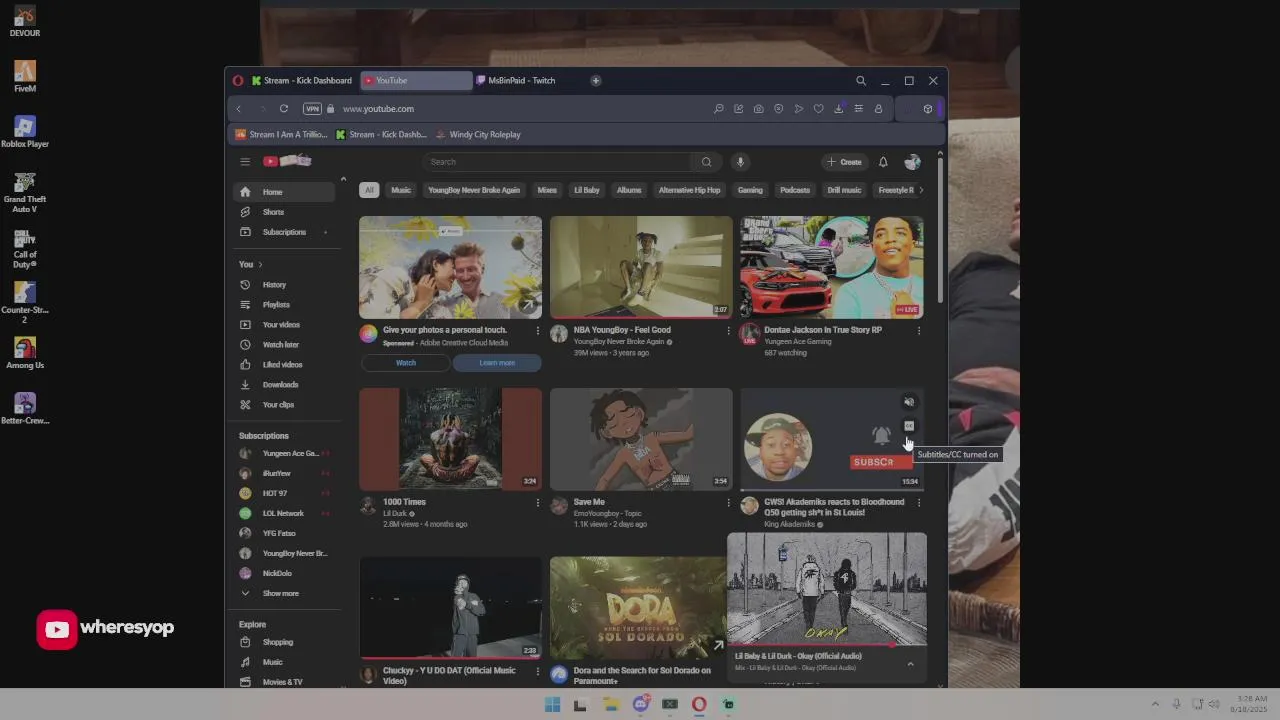This screenshot has height=720, width=1280.
Task: Open YouTube notifications bell
Action: coord(883,162)
